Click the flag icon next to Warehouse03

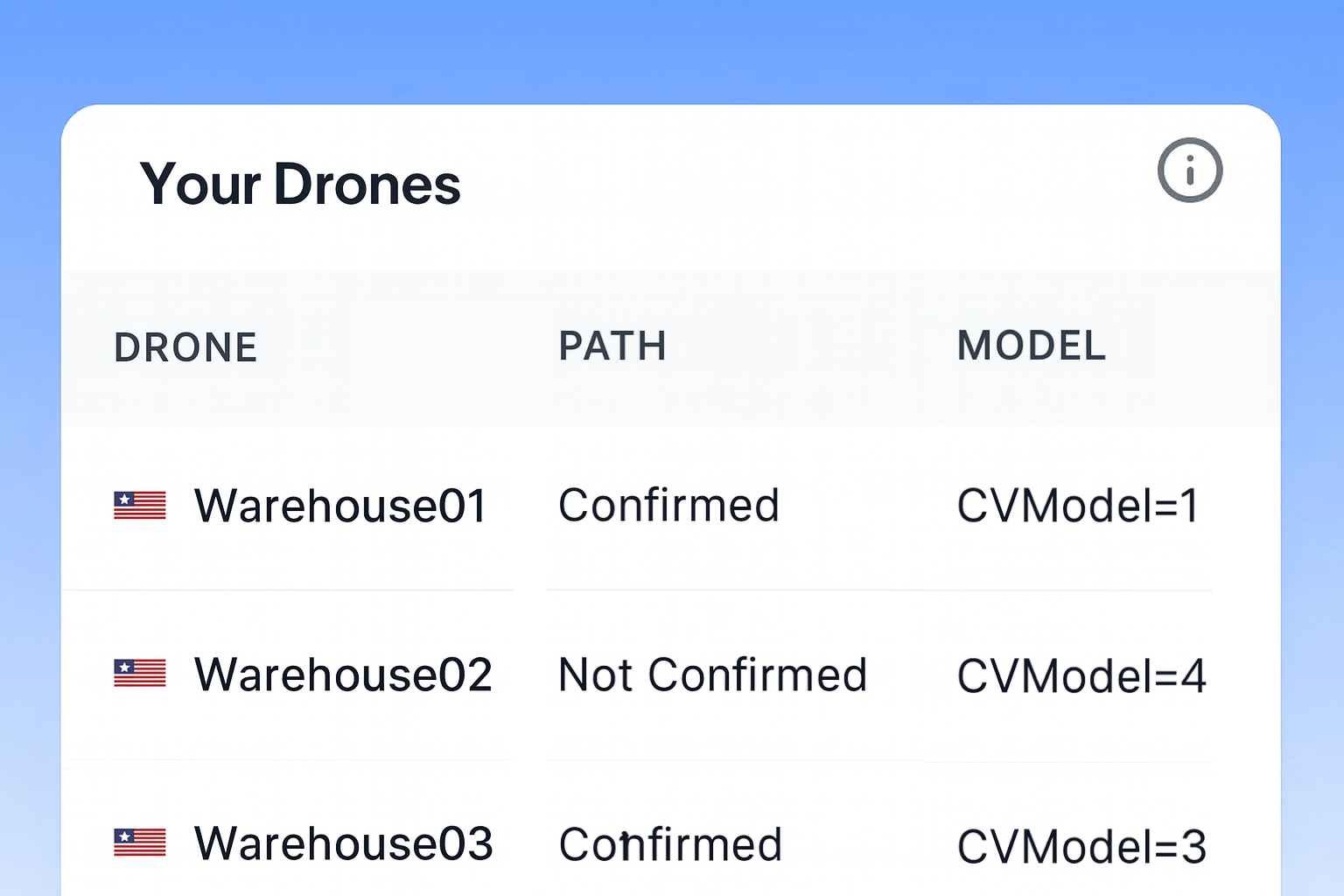(x=140, y=843)
